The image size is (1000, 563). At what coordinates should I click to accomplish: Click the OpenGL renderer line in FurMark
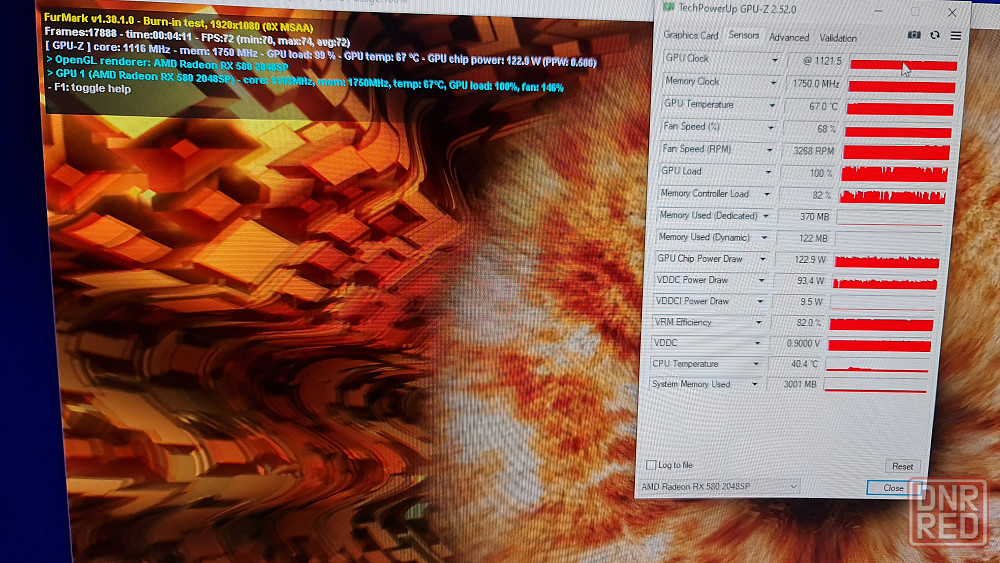(x=167, y=63)
